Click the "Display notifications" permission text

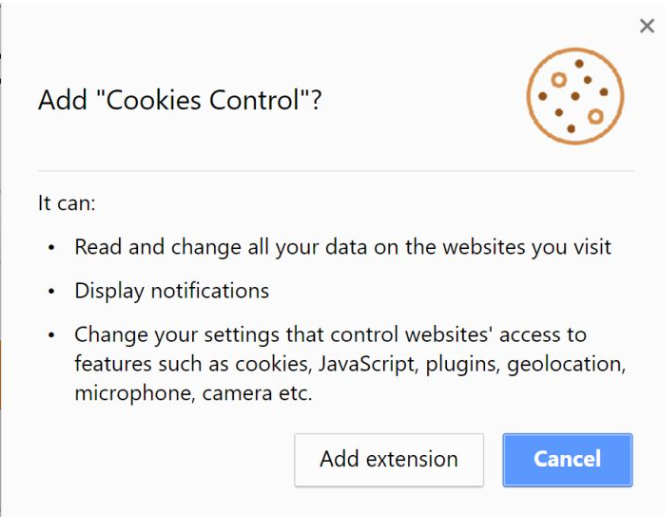pyautogui.click(x=171, y=291)
